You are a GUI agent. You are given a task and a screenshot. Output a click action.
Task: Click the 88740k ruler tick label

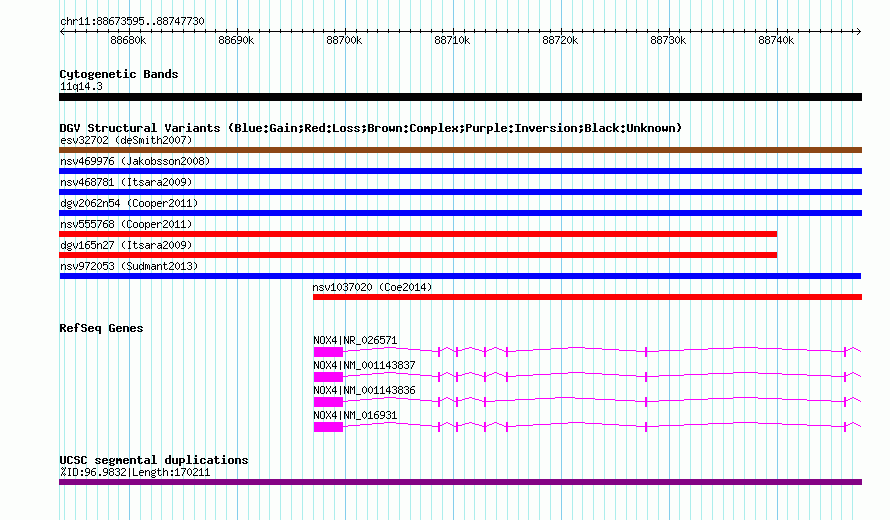[776, 40]
